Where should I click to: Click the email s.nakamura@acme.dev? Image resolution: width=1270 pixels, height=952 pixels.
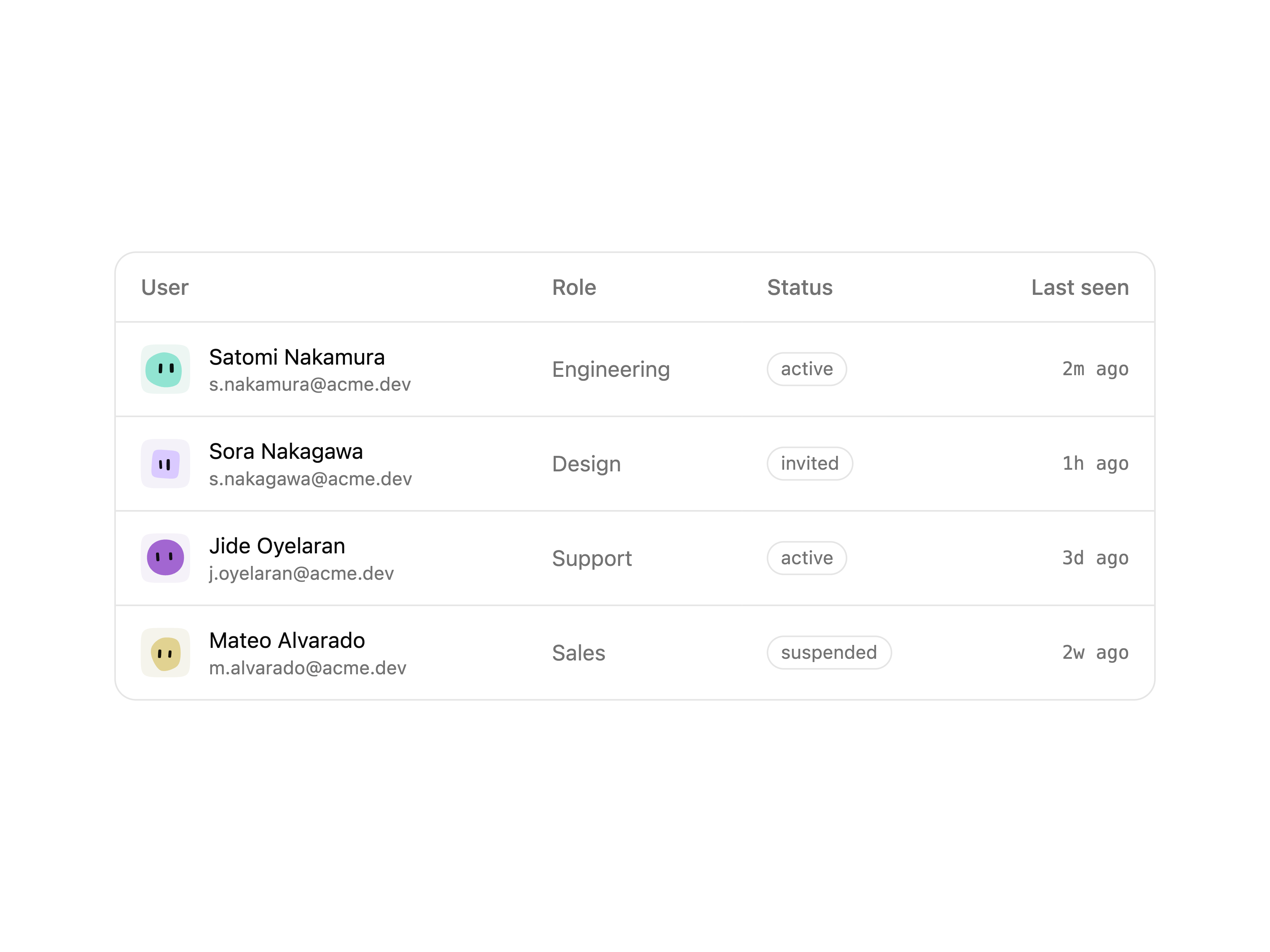[x=310, y=384]
